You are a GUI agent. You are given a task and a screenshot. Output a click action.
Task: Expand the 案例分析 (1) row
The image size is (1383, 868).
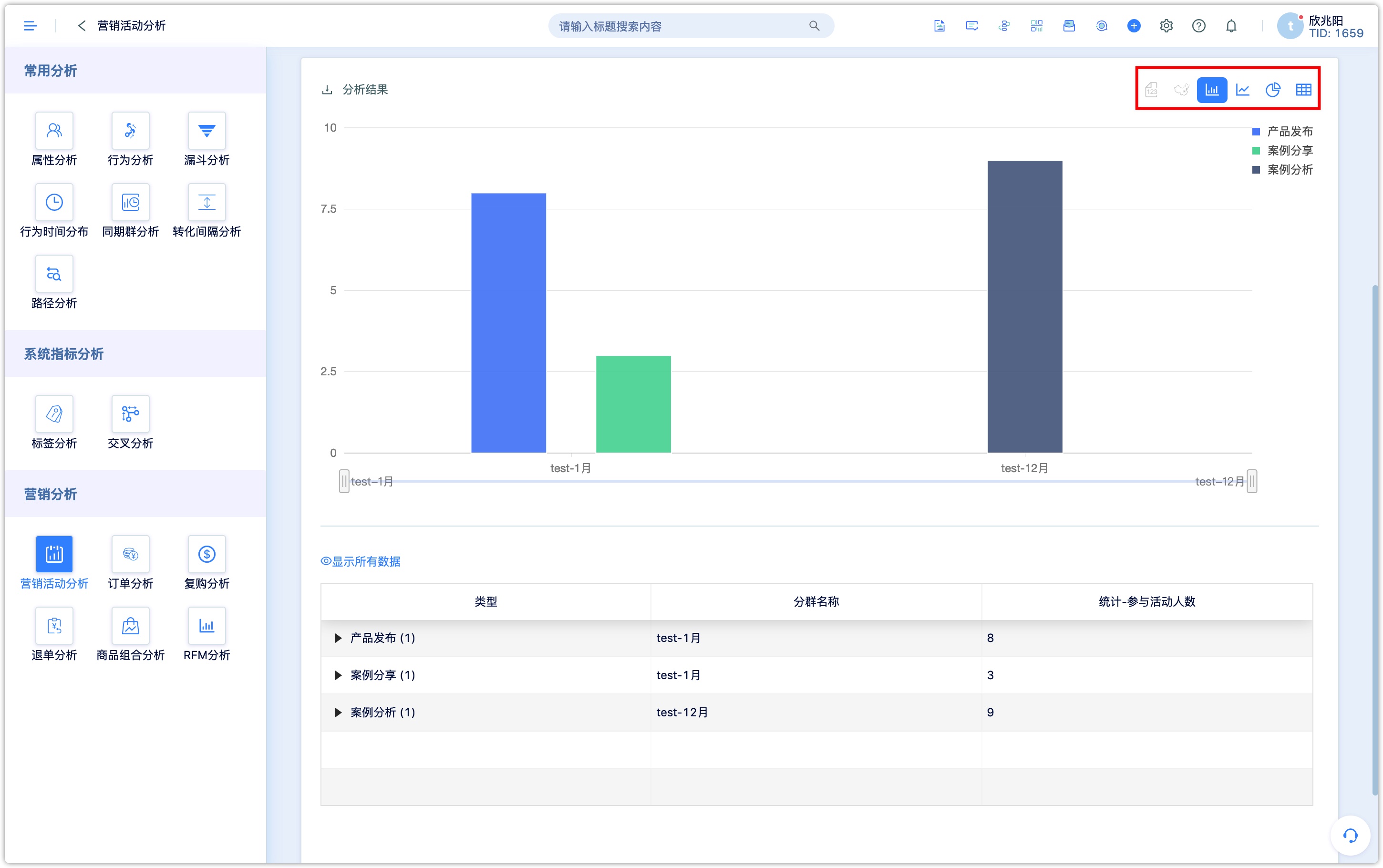coord(338,713)
